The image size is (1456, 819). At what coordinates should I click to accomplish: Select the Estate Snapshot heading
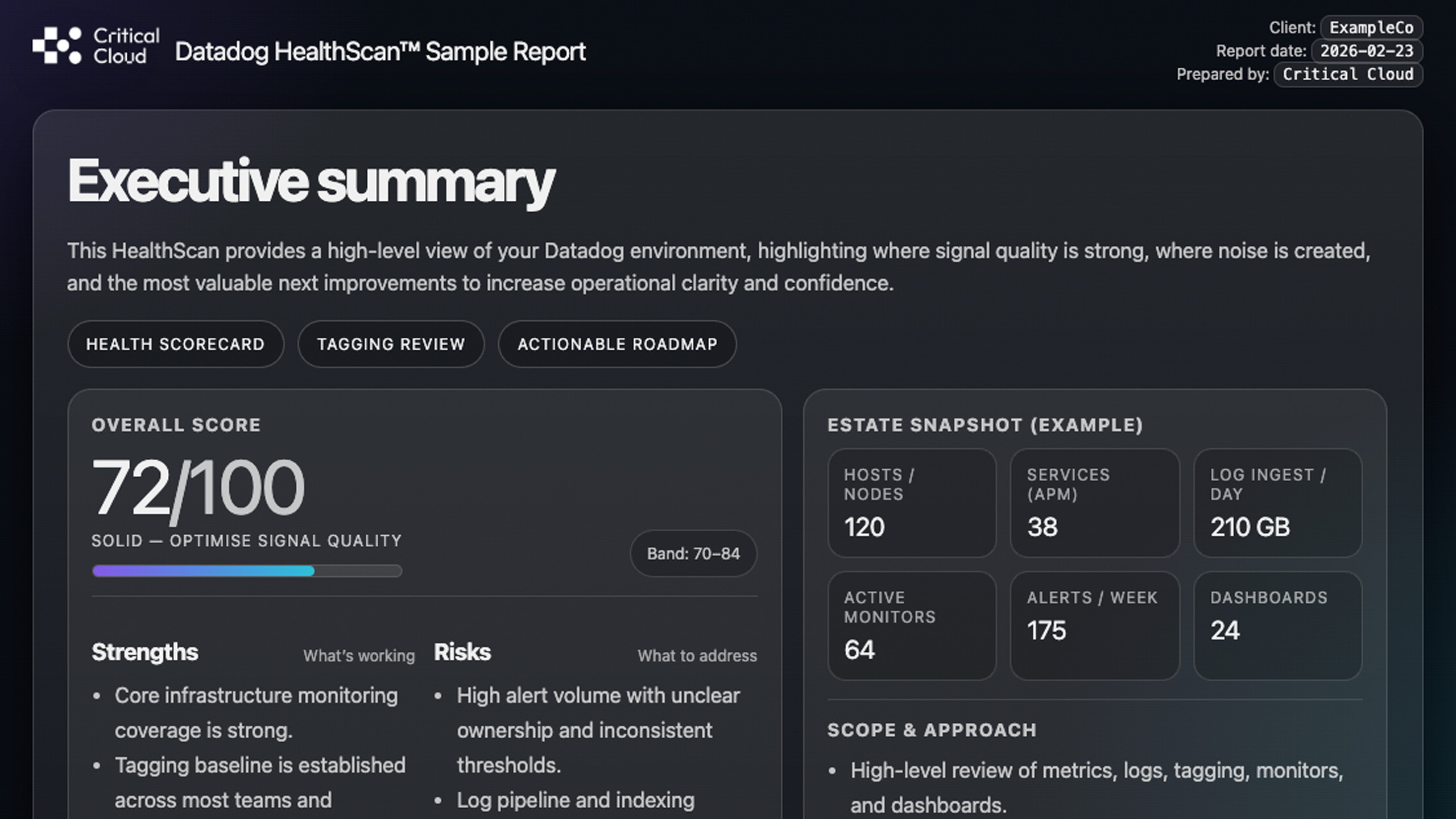(987, 425)
